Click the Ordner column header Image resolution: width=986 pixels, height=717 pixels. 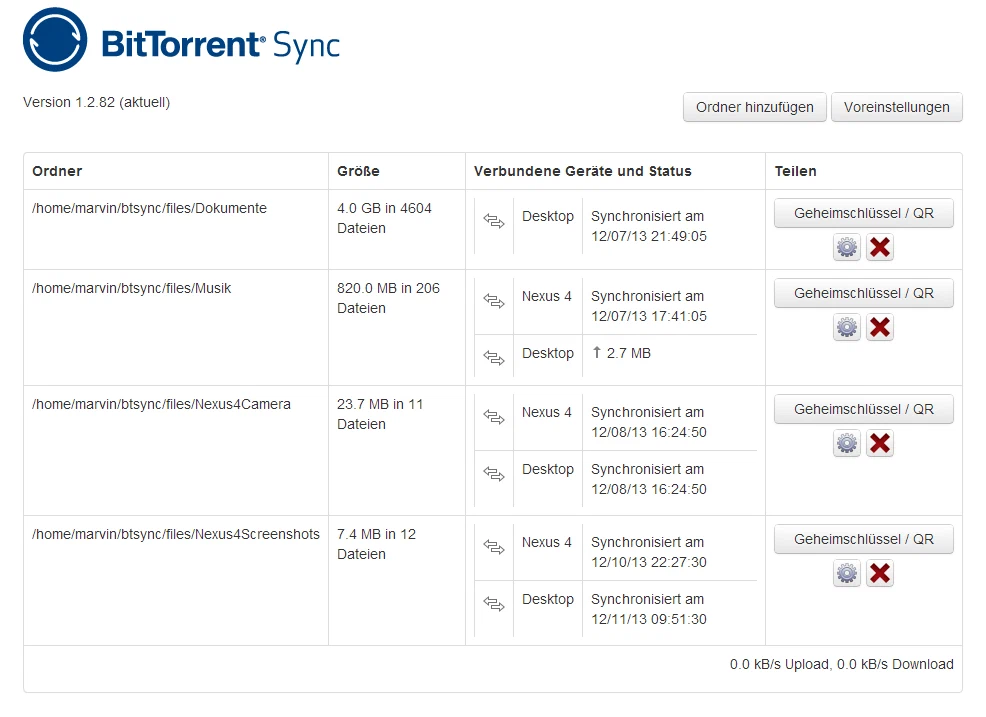tap(57, 171)
